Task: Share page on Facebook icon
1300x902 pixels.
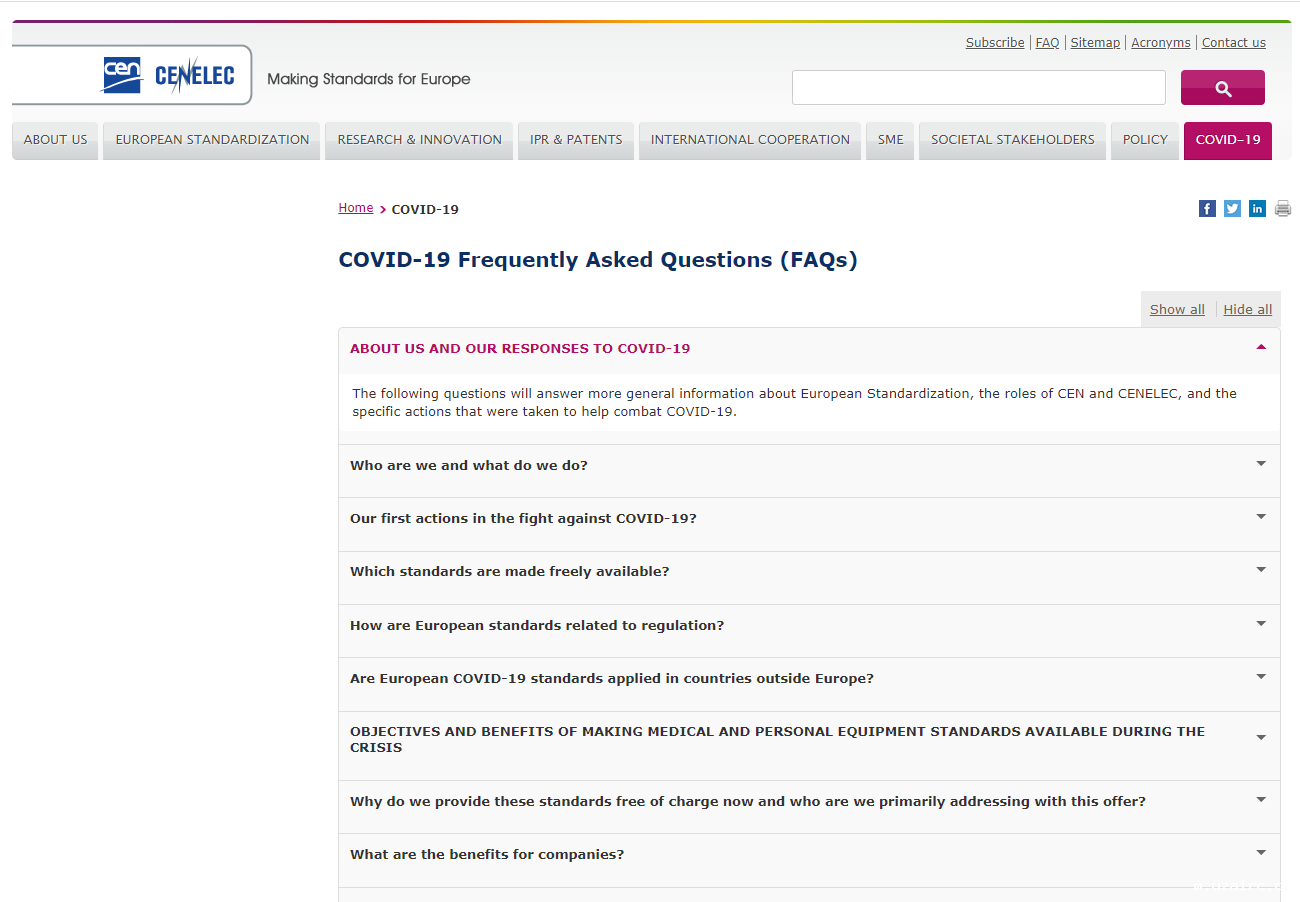Action: [x=1207, y=208]
